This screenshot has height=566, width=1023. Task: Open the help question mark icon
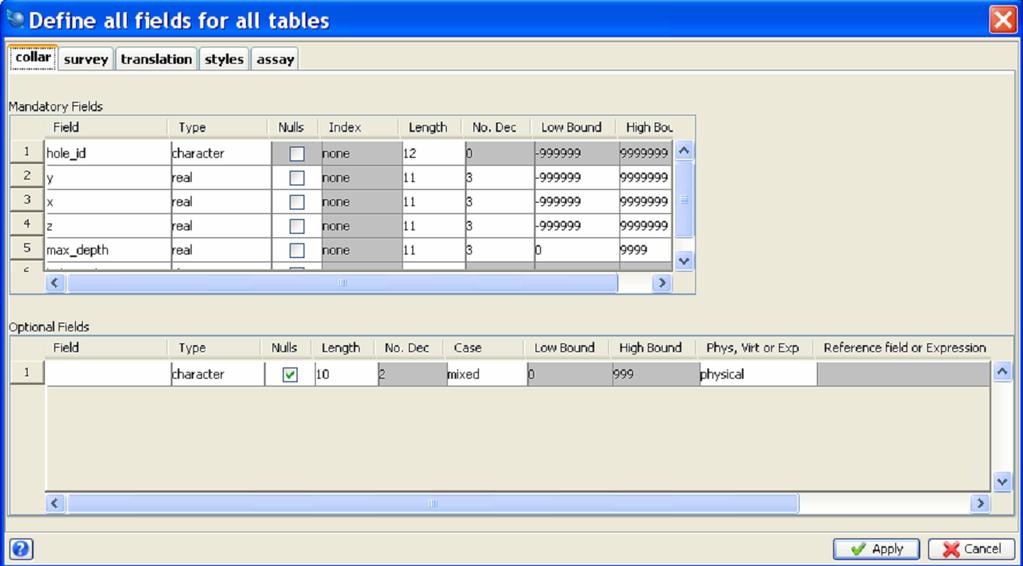pos(22,549)
